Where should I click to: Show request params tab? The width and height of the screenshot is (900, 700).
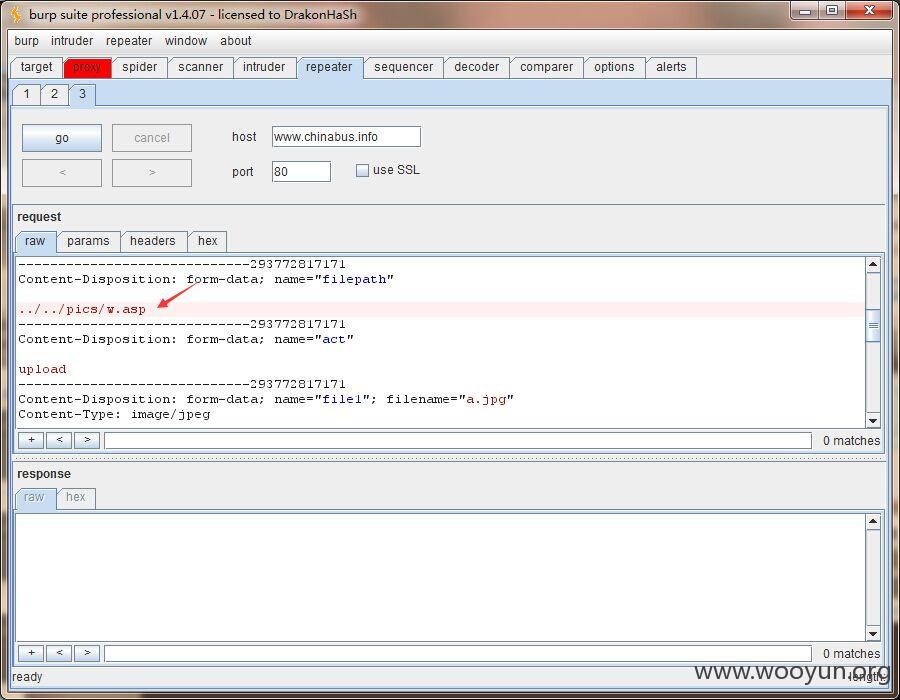click(x=88, y=241)
